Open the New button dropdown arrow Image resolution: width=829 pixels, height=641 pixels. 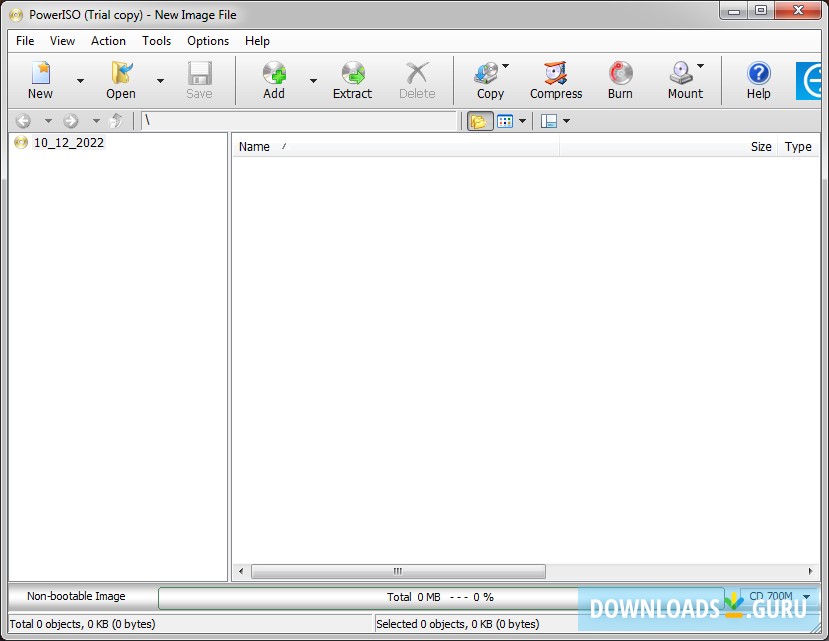point(80,81)
